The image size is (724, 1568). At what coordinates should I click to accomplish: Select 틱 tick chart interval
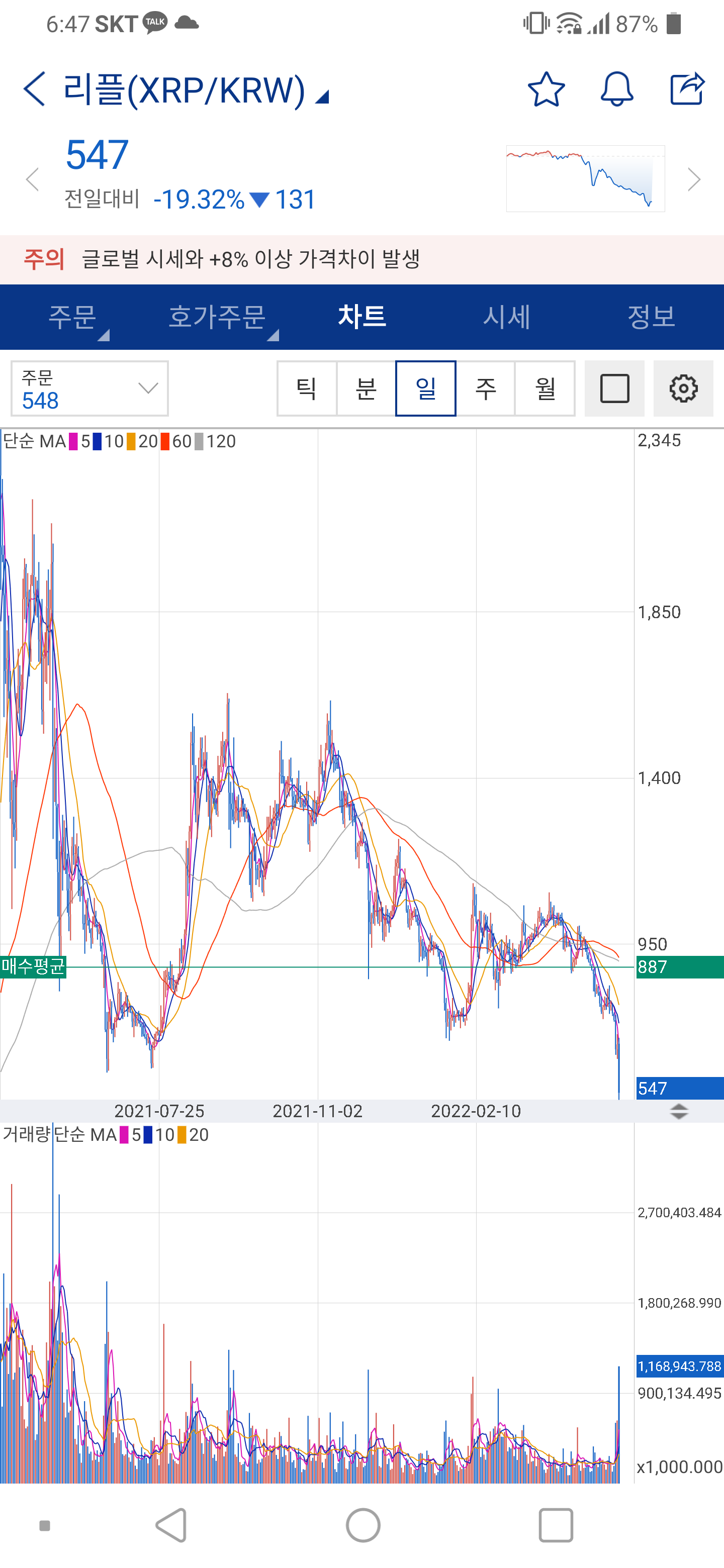(x=306, y=388)
